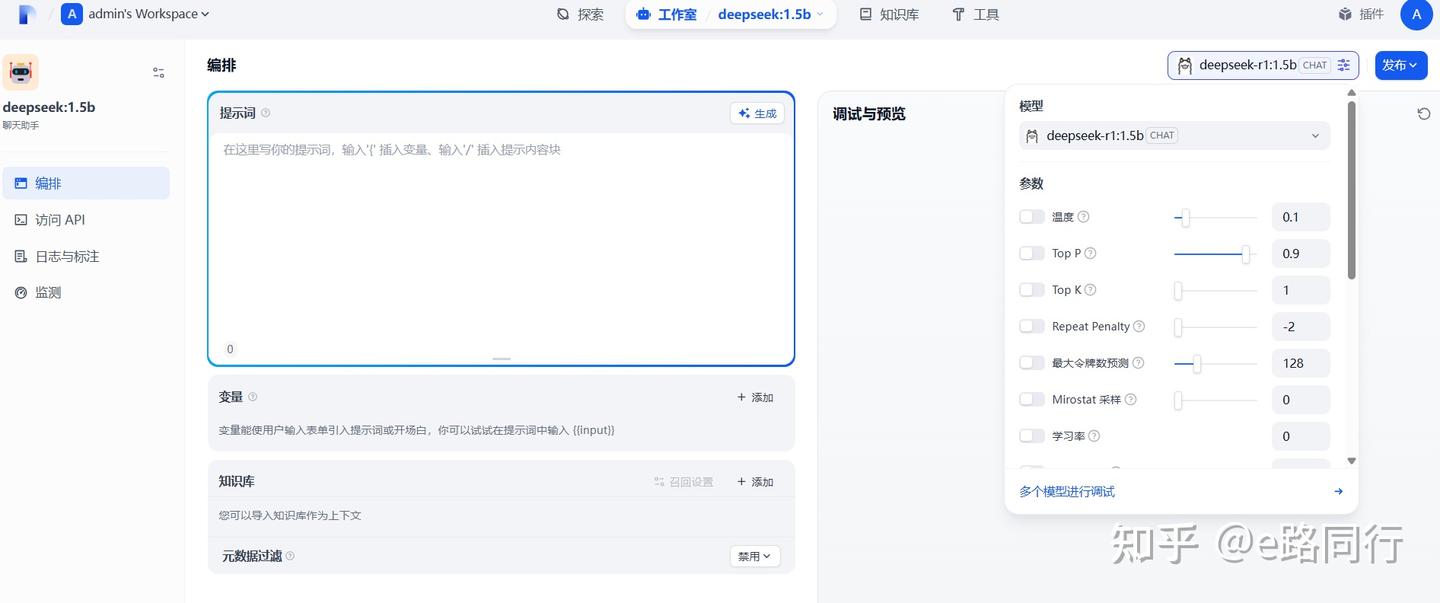This screenshot has height=603, width=1440.
Task: Toggle the 温度 parameter switch
Action: tap(1032, 217)
